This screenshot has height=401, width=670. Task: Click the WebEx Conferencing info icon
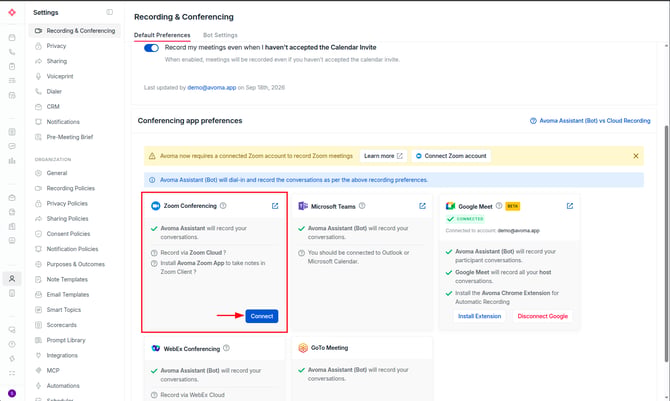226,348
